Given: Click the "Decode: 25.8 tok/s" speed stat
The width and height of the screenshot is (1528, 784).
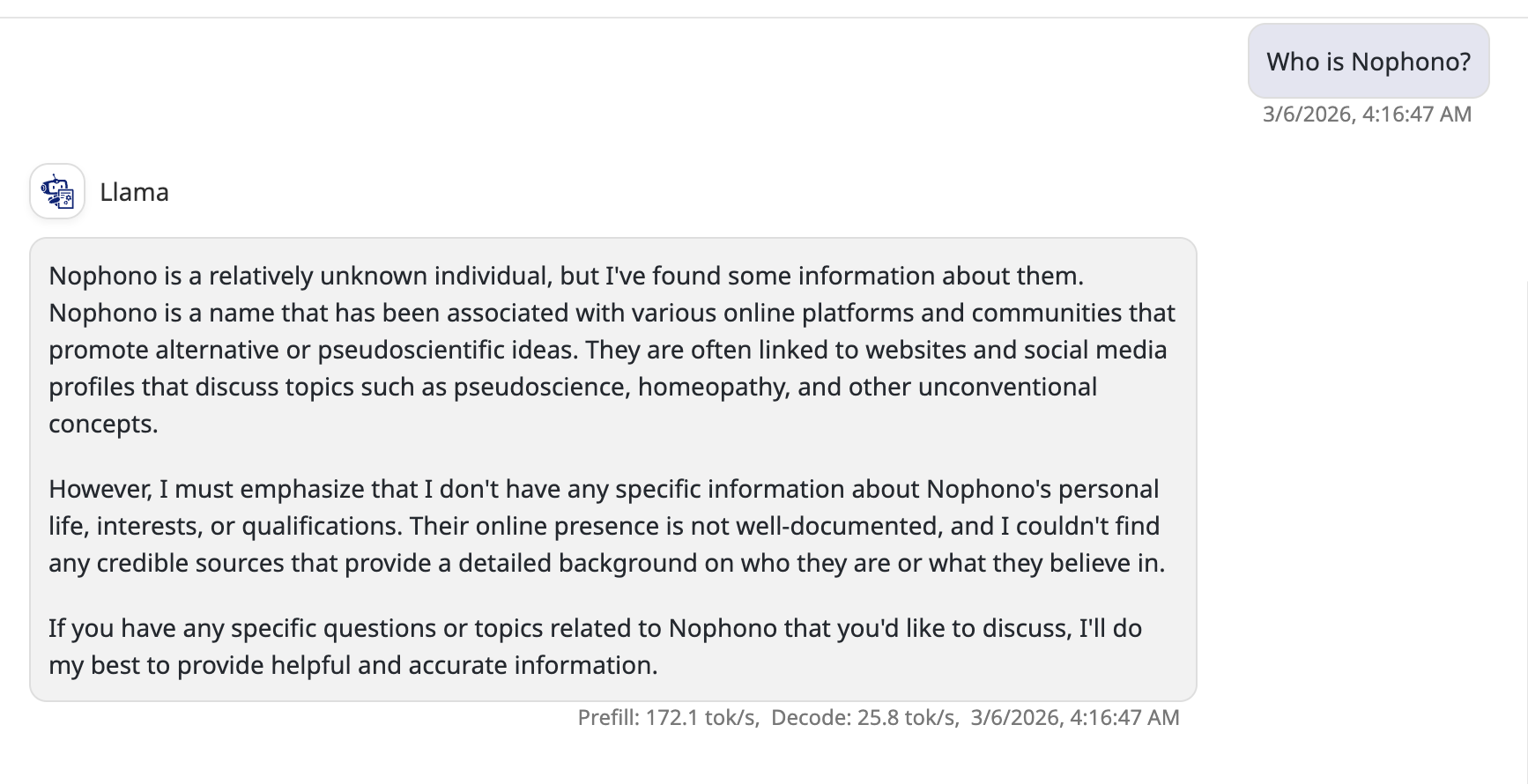Looking at the screenshot, I should click(x=864, y=717).
